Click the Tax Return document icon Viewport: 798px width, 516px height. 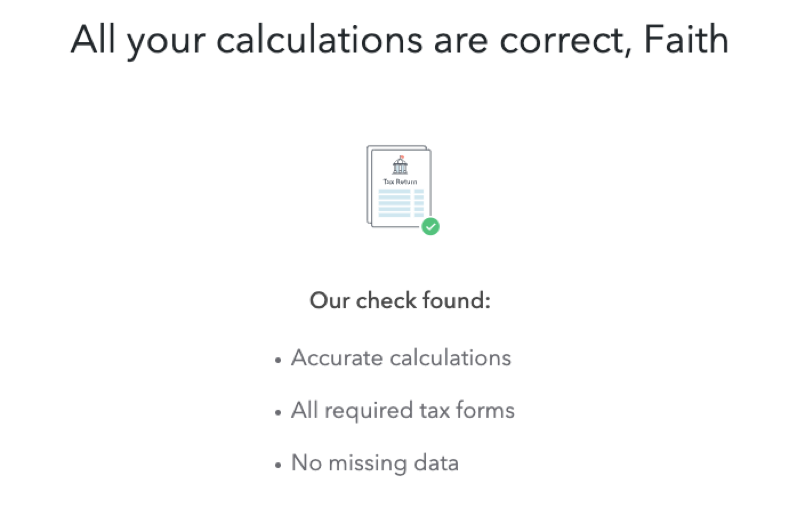point(400,190)
